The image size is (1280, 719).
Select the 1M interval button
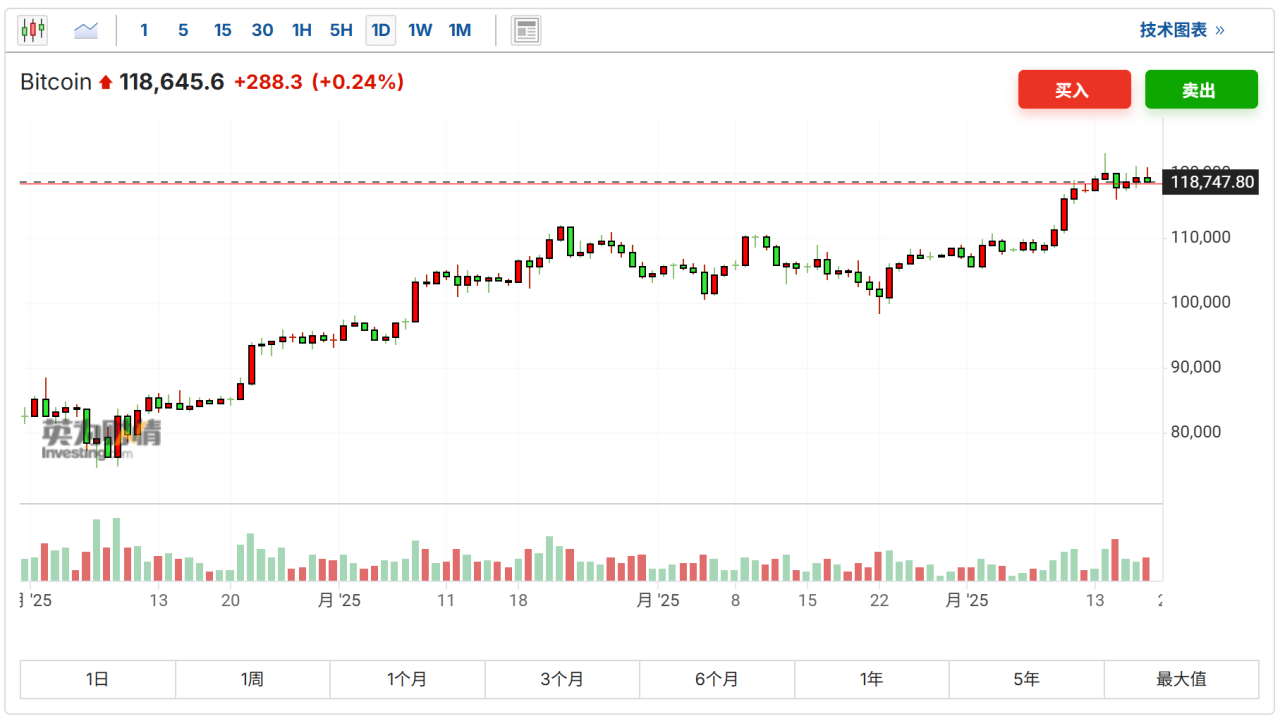tap(460, 30)
